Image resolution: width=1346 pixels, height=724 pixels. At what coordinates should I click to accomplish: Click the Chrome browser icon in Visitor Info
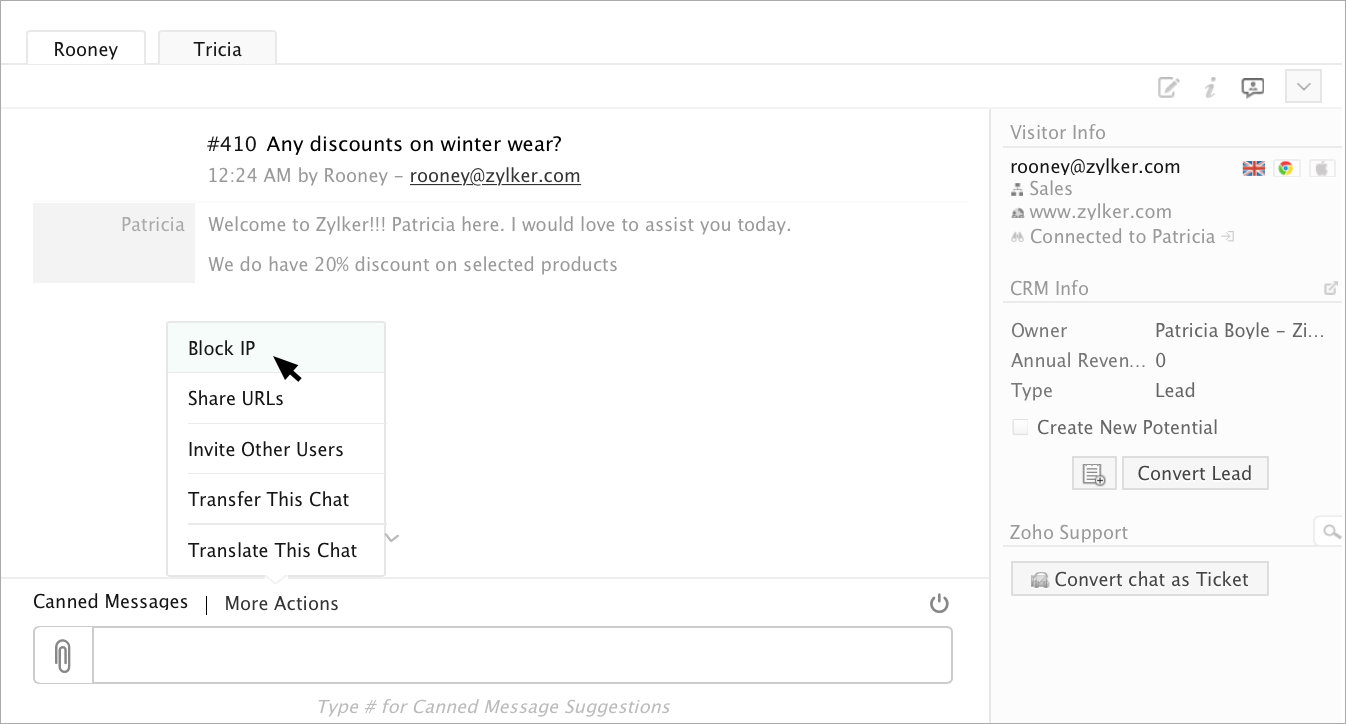[1287, 168]
